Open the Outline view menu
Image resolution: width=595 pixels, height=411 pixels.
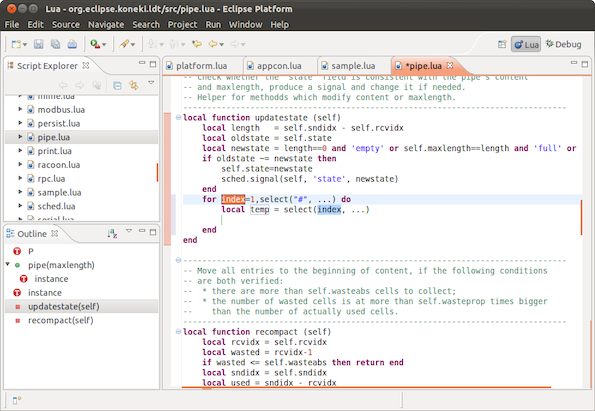129,230
